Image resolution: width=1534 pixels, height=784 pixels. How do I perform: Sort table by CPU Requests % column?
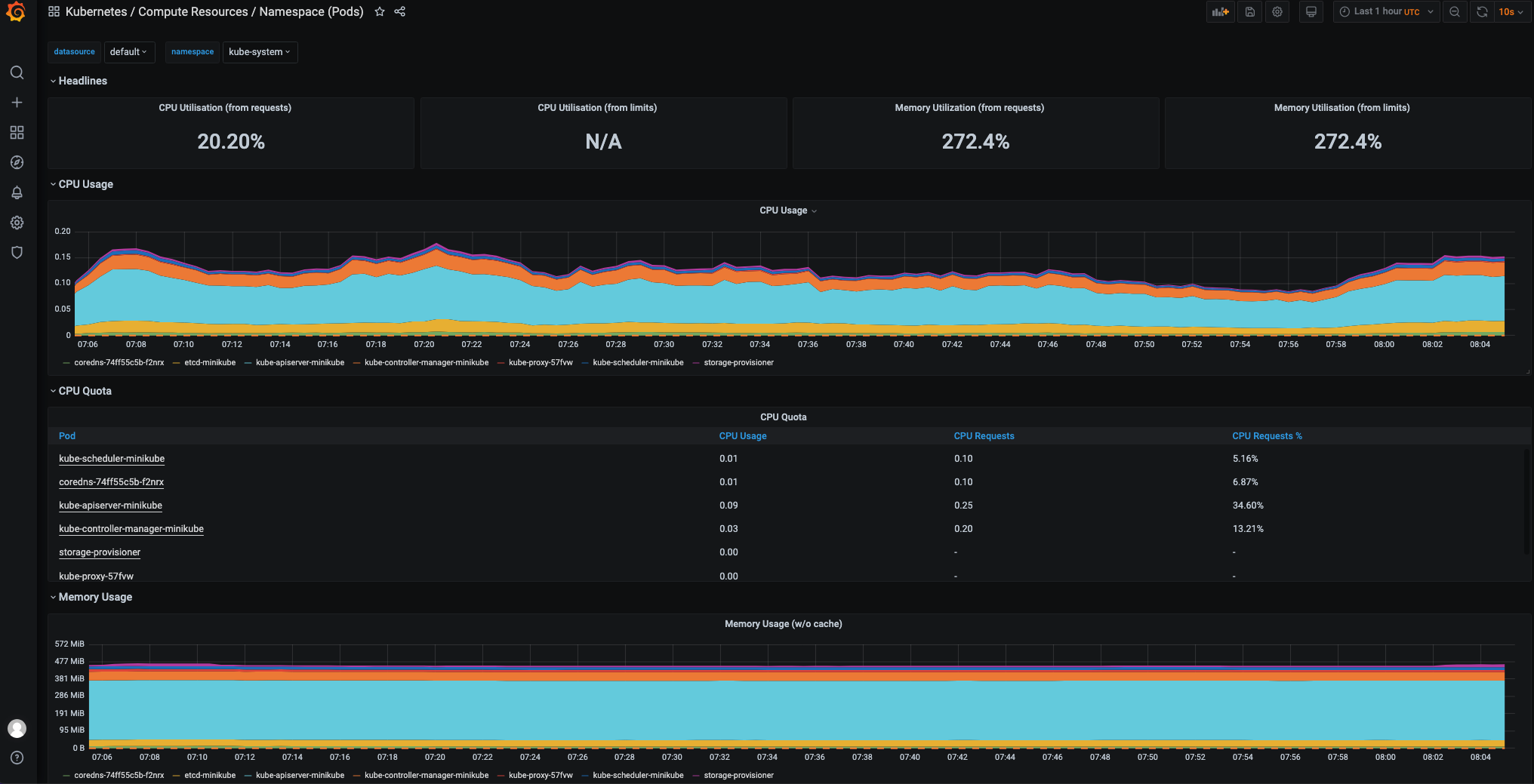point(1267,436)
